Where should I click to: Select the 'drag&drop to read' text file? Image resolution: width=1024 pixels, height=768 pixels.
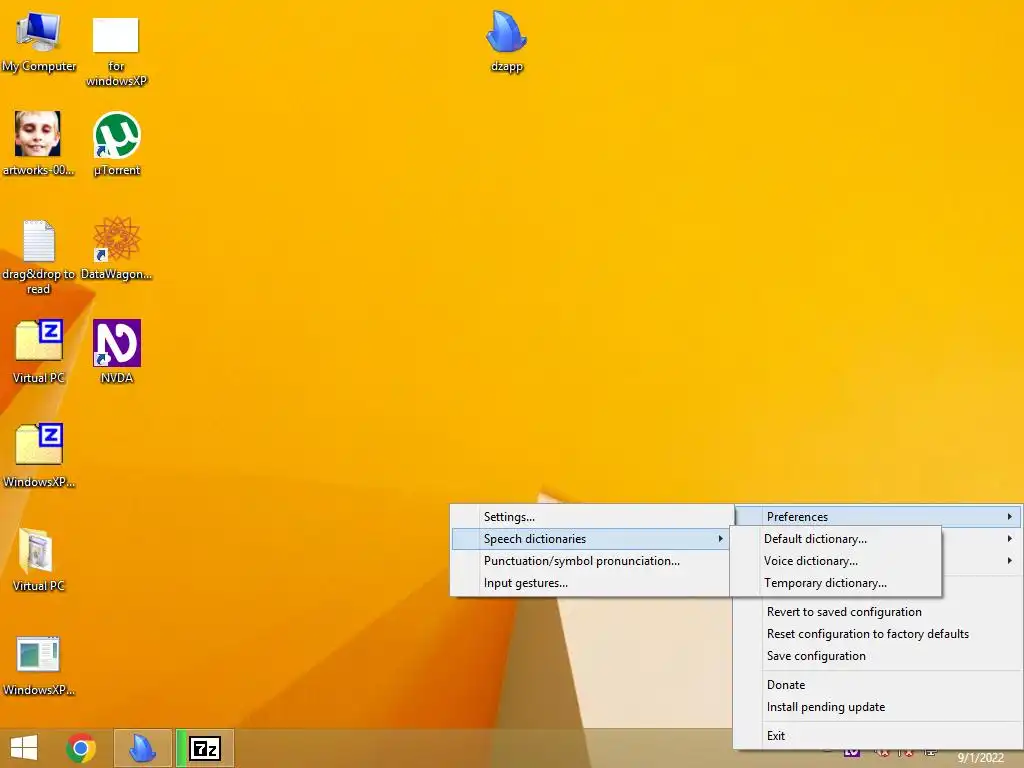click(39, 256)
